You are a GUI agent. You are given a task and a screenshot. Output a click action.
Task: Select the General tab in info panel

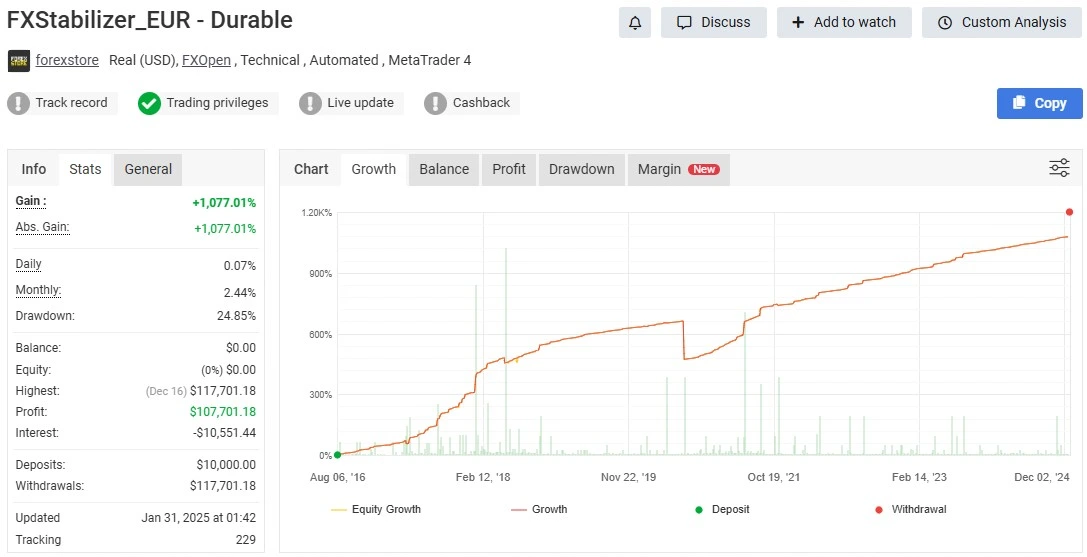pos(148,169)
